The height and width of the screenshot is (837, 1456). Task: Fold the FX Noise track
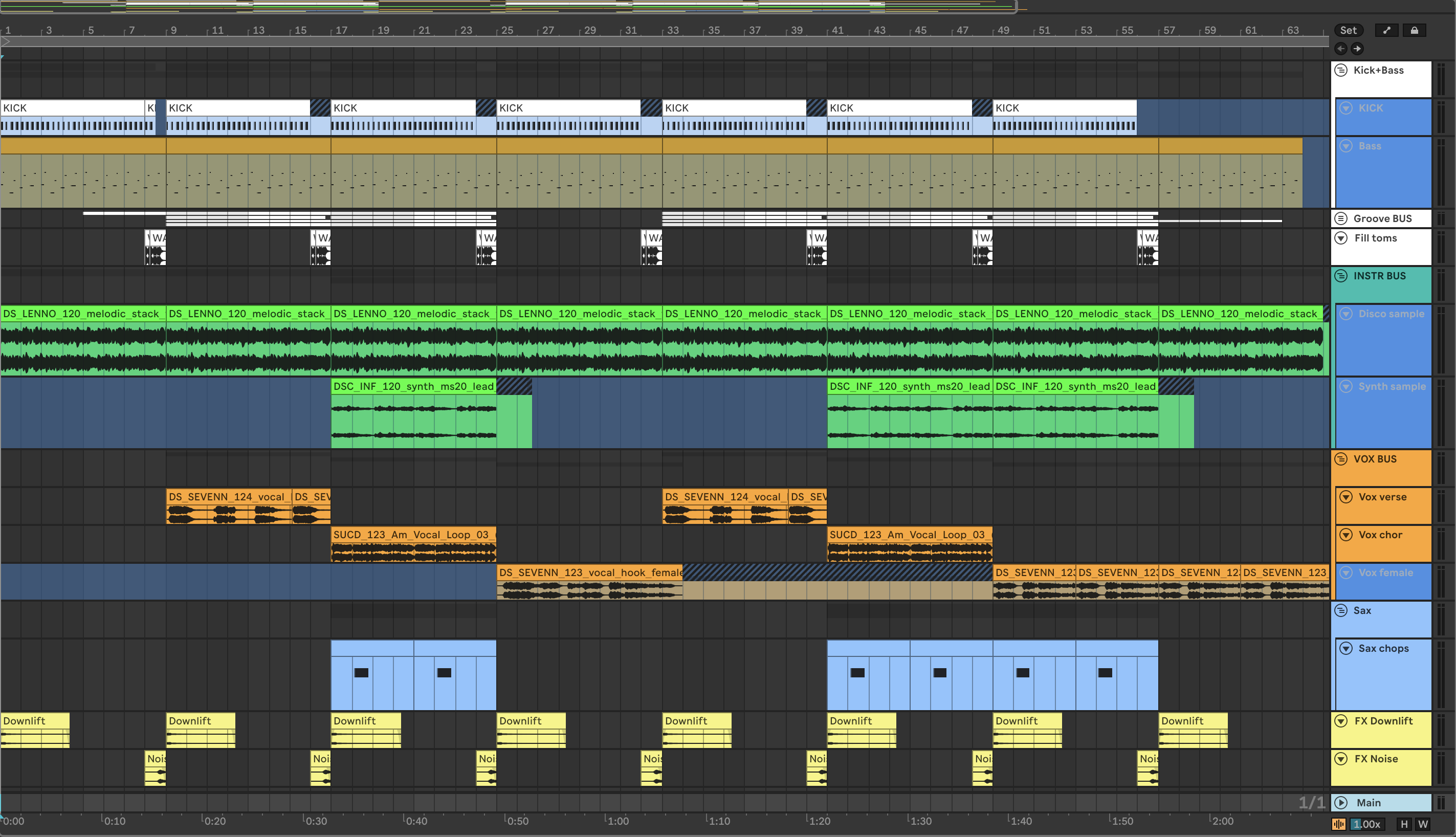click(x=1341, y=759)
